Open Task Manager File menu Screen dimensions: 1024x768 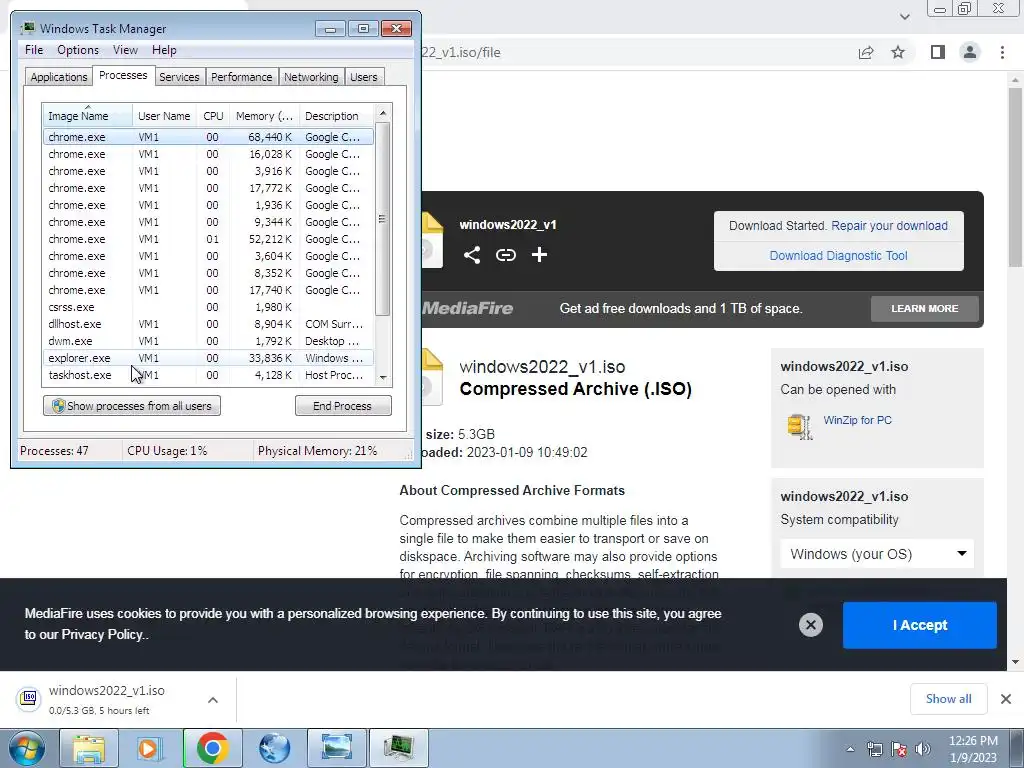pos(34,50)
